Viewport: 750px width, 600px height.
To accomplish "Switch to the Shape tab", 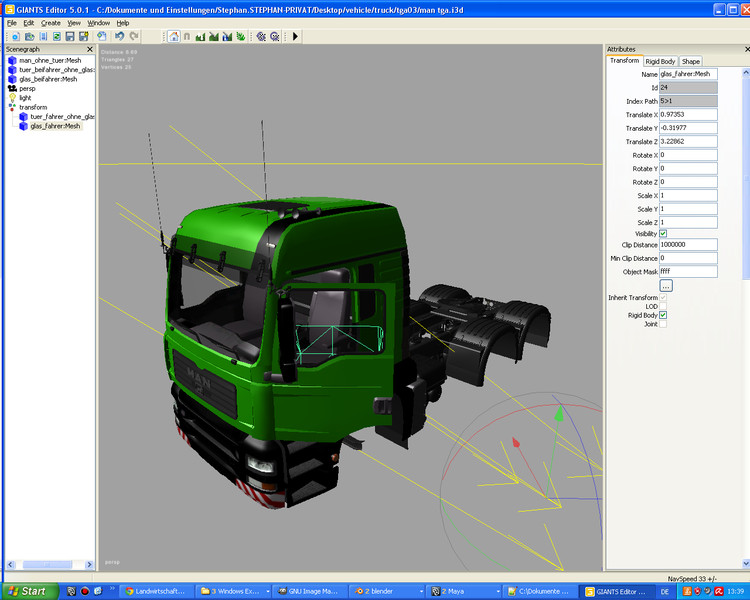I will point(690,61).
